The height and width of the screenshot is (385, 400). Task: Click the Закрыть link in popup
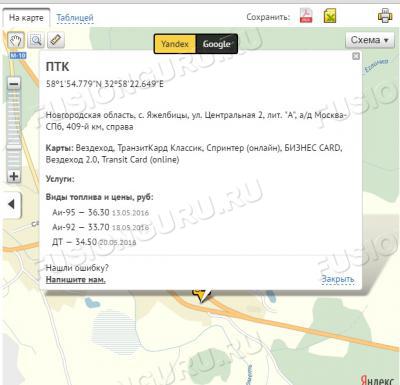[x=337, y=279]
